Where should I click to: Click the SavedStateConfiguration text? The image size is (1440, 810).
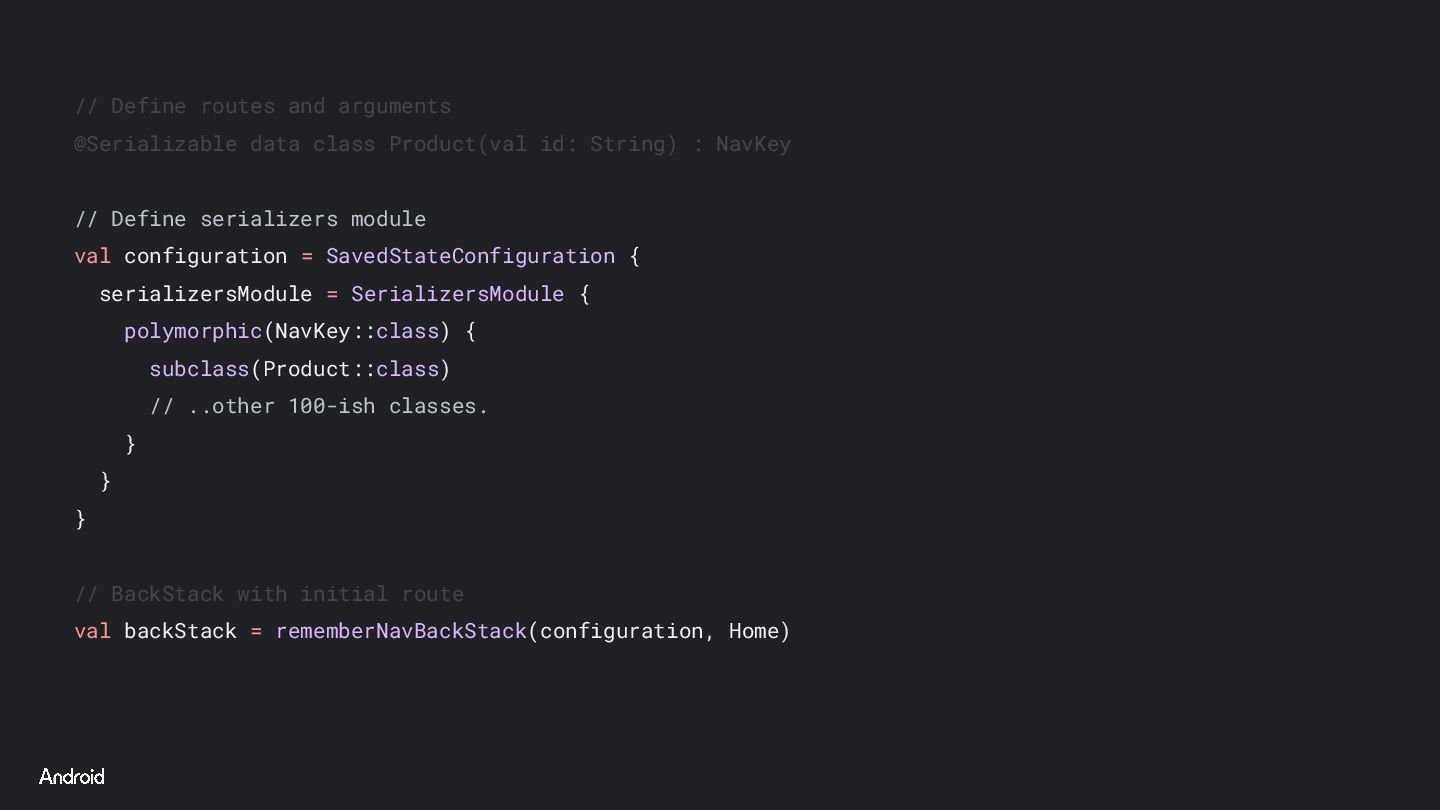[470, 256]
